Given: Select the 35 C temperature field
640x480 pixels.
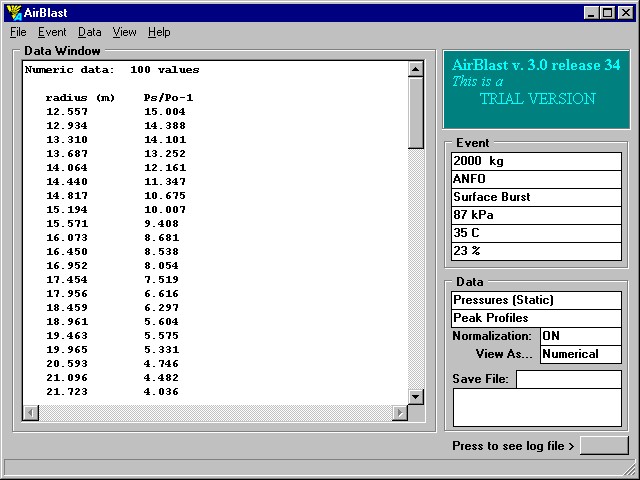Looking at the screenshot, I should (536, 233).
